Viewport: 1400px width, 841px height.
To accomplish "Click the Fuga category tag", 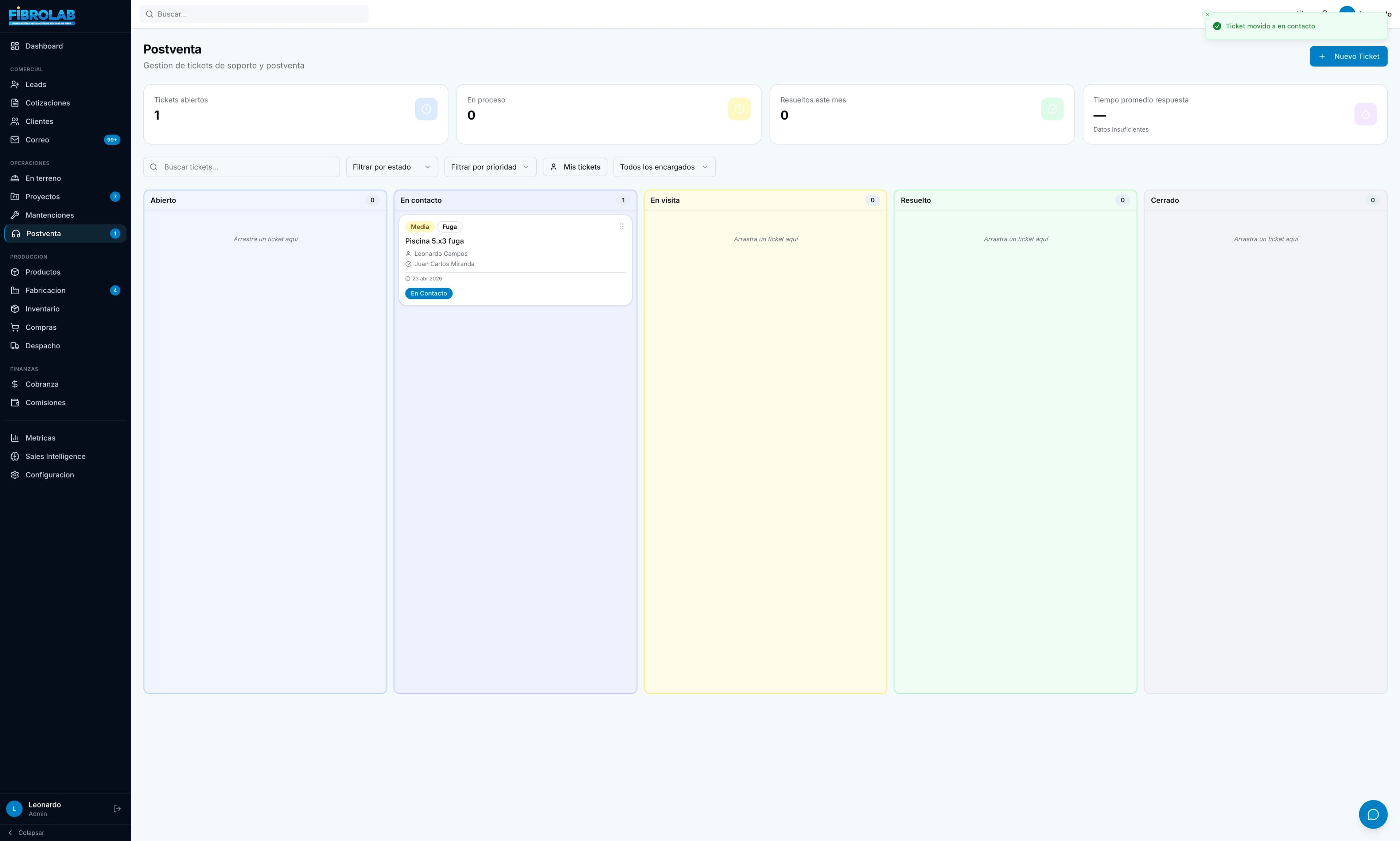I will (x=449, y=227).
